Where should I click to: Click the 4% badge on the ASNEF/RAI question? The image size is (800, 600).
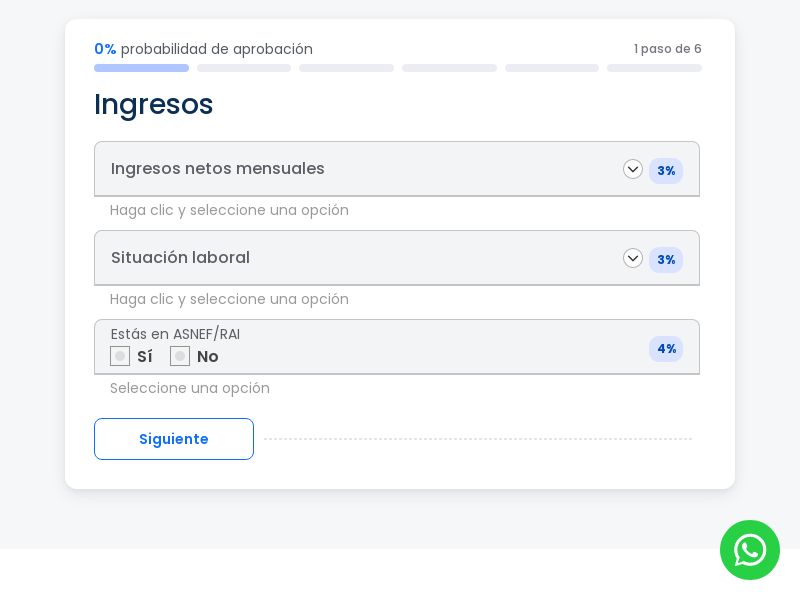click(666, 349)
